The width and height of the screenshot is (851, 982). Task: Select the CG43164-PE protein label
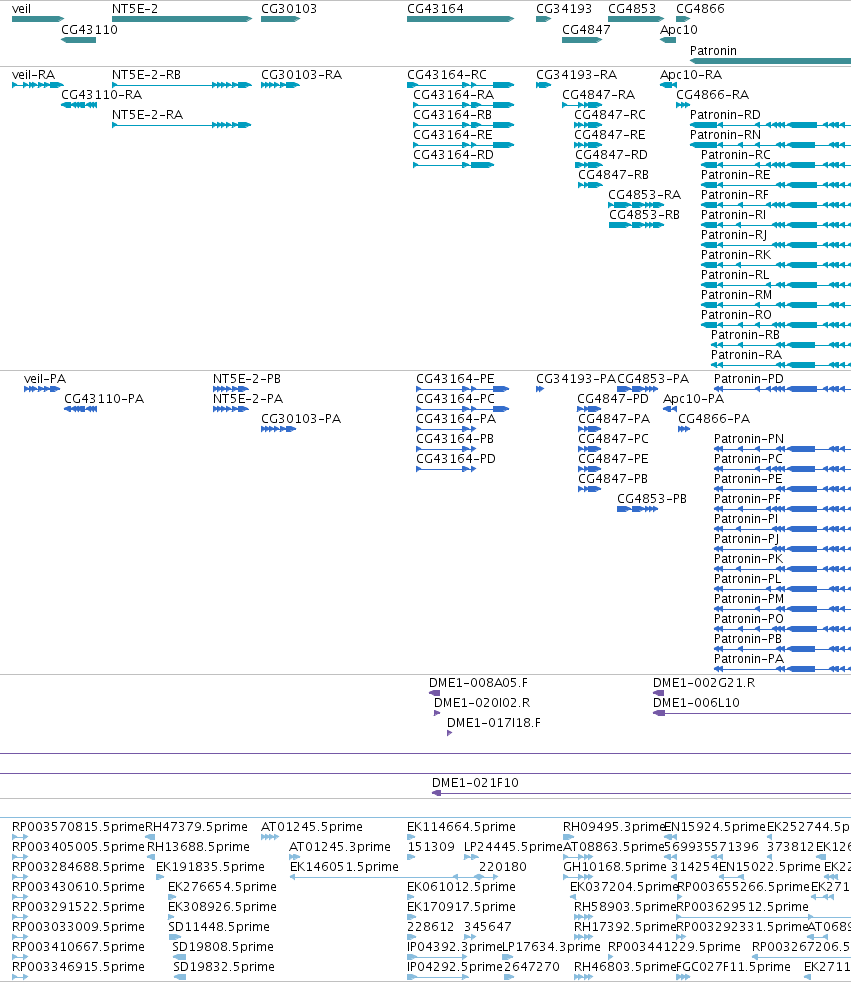pyautogui.click(x=455, y=379)
